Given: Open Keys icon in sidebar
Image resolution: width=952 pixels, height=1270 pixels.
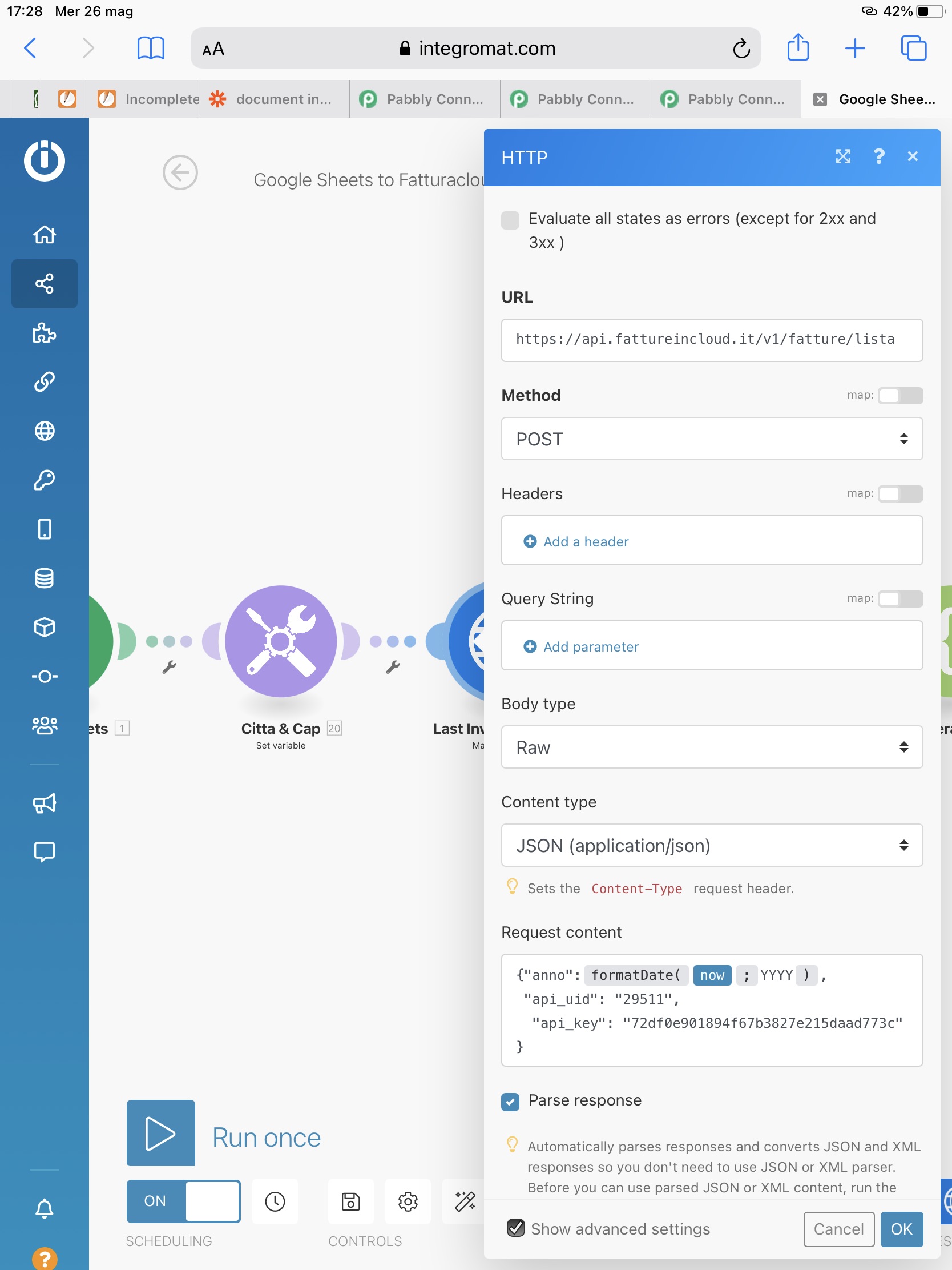Looking at the screenshot, I should tap(44, 480).
